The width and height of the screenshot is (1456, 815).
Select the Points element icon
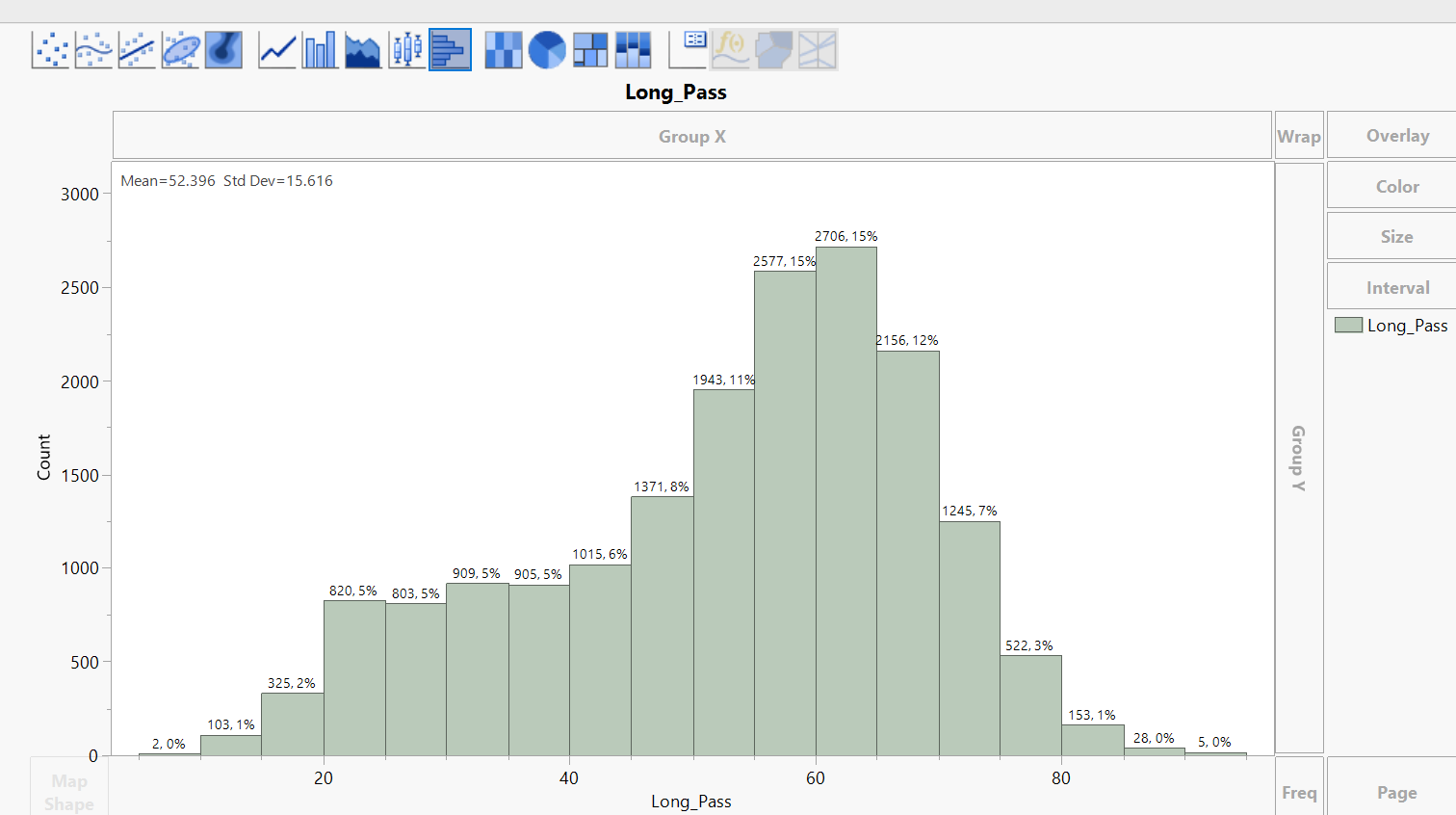click(50, 49)
